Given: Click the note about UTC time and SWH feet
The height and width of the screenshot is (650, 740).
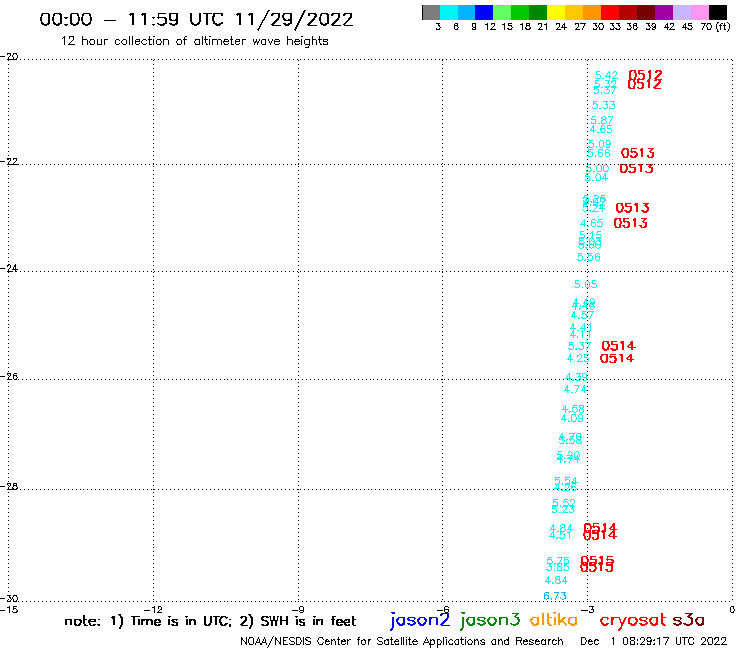Looking at the screenshot, I should click(210, 621).
